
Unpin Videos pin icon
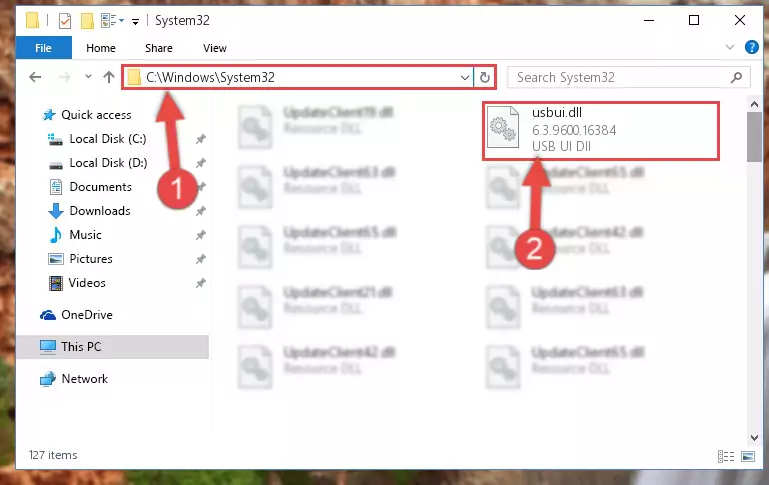[200, 283]
